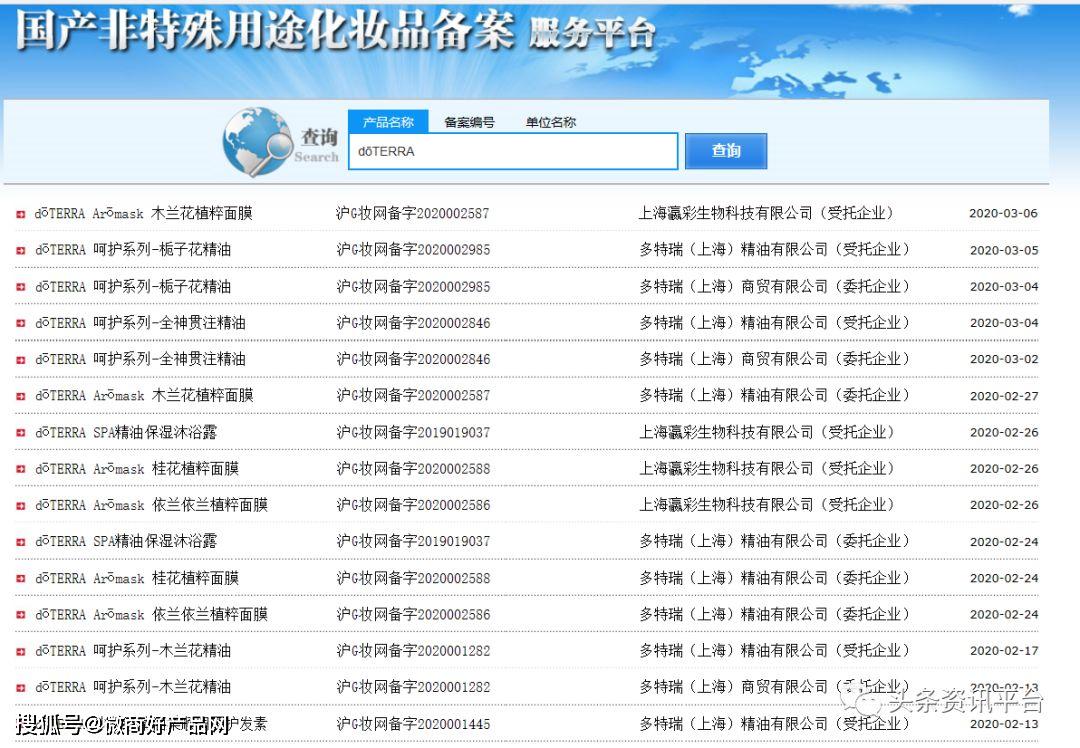Click red bullet icon of 依兰依兰植粹面膜 row dated 2020-02-24
1080x748 pixels.
click(21, 616)
